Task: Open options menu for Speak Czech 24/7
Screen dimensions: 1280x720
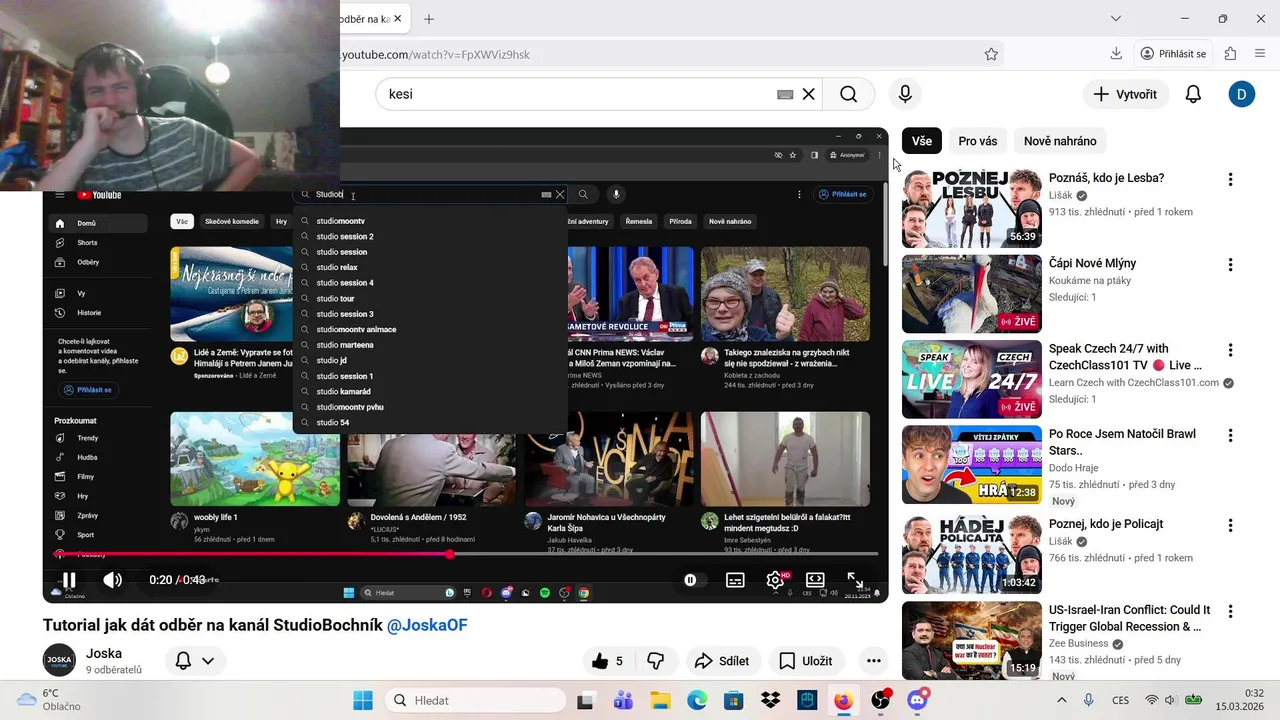Action: [1231, 351]
